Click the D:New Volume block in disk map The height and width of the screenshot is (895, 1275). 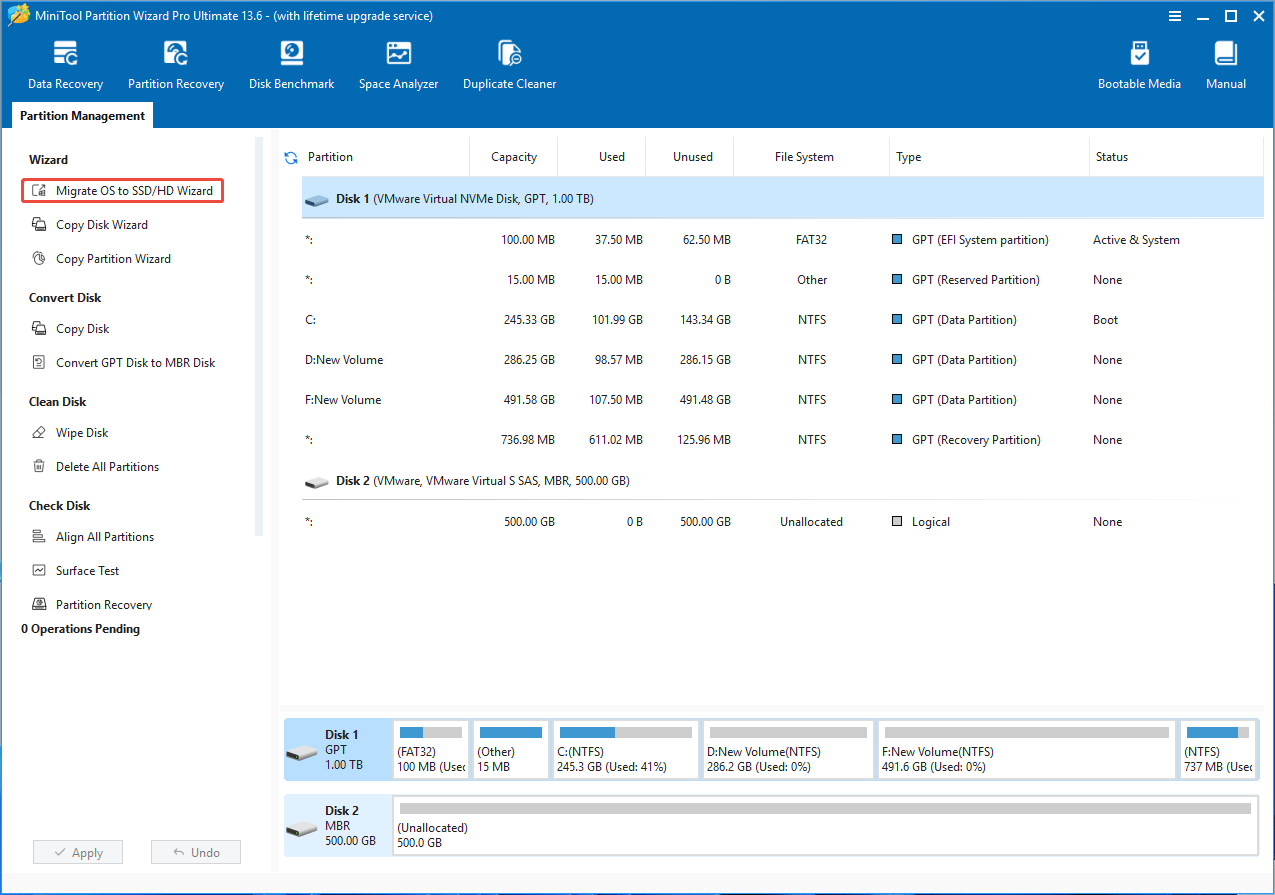[787, 750]
